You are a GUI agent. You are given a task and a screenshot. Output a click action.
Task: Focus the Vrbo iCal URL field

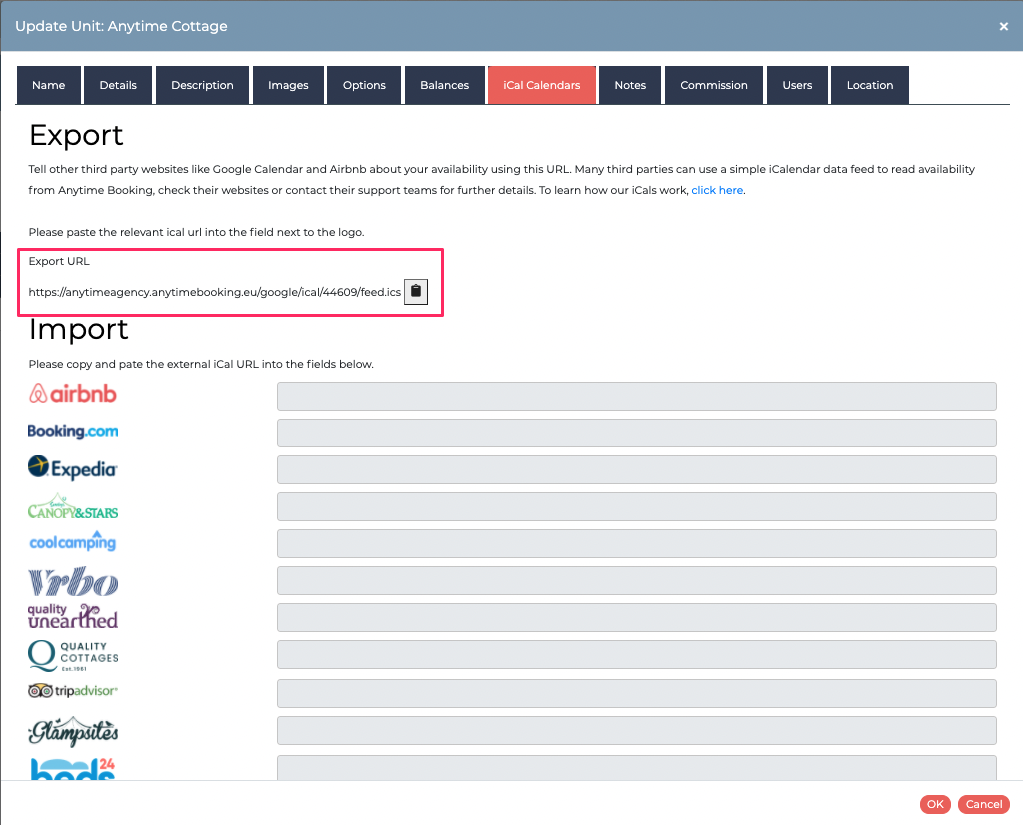[637, 580]
